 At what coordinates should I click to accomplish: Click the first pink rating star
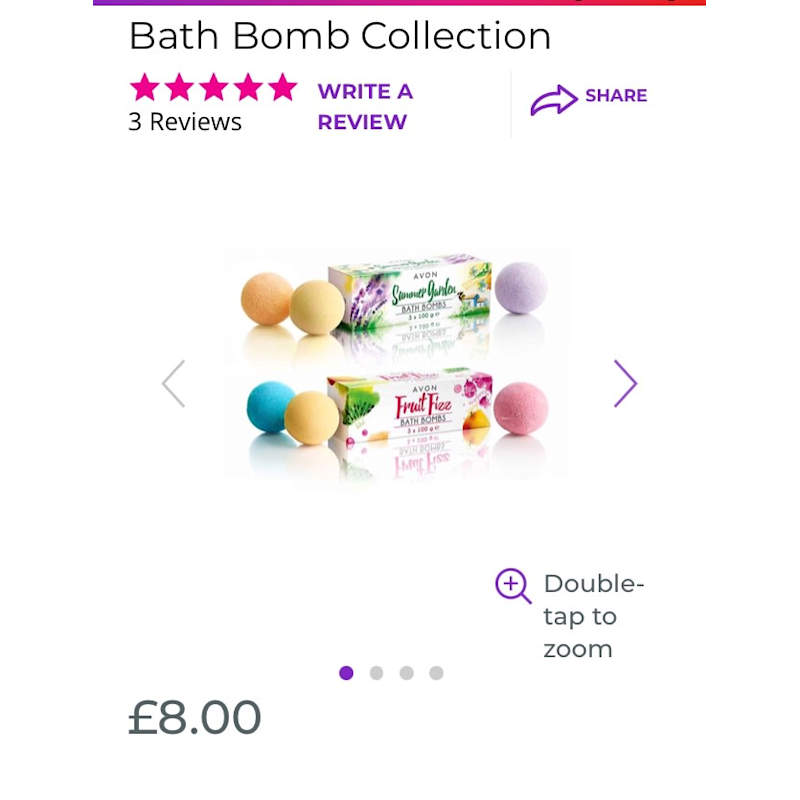145,88
